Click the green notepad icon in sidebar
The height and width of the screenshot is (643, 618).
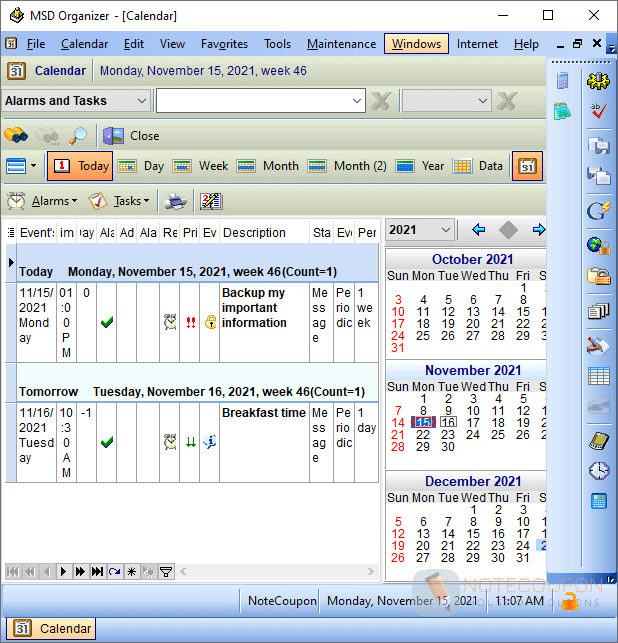pyautogui.click(x=562, y=111)
